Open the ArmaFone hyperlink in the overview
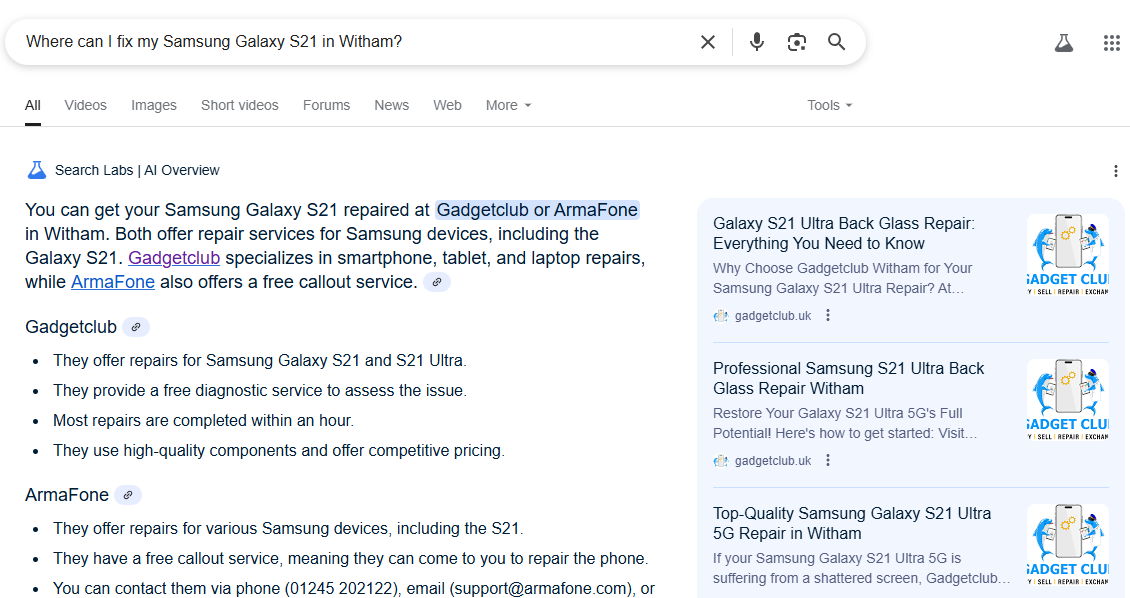This screenshot has width=1130, height=598. pyautogui.click(x=113, y=282)
